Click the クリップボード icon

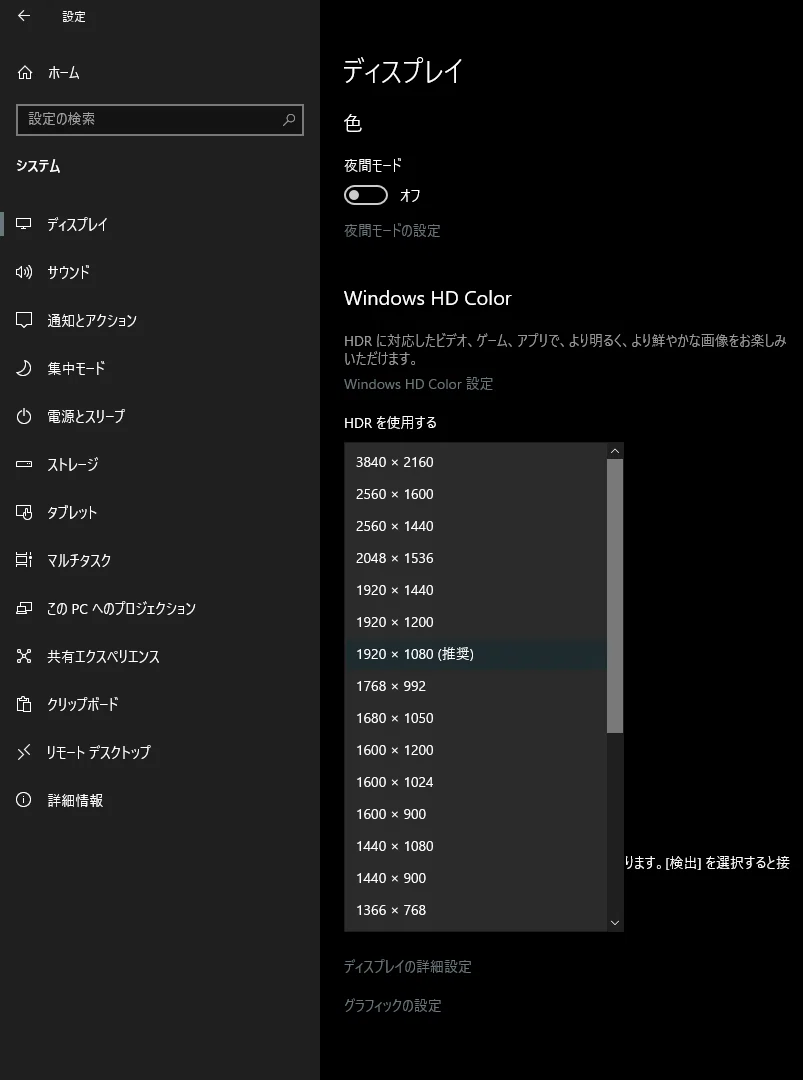24,704
